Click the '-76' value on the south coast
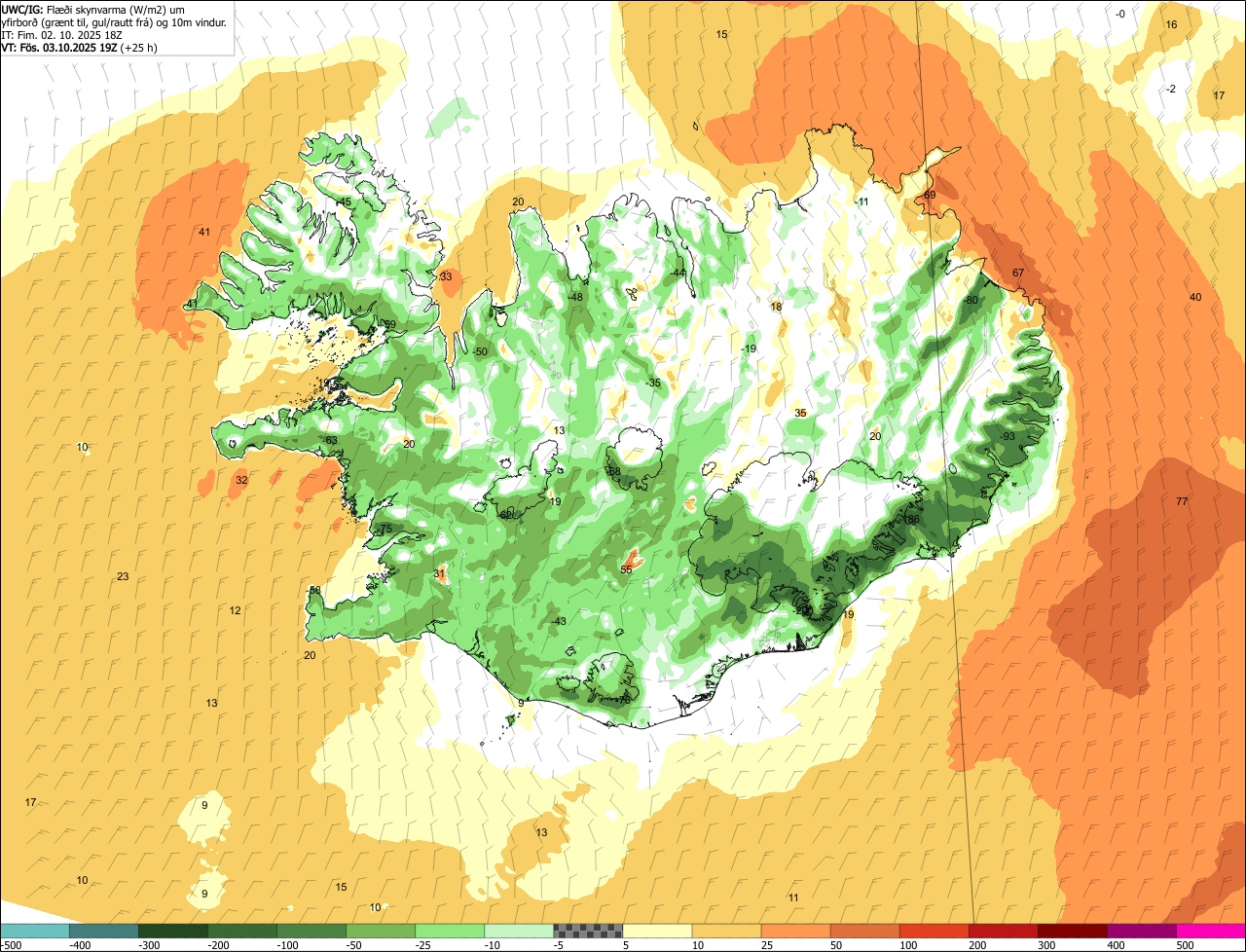Screen dimensions: 1246x952 [623, 699]
